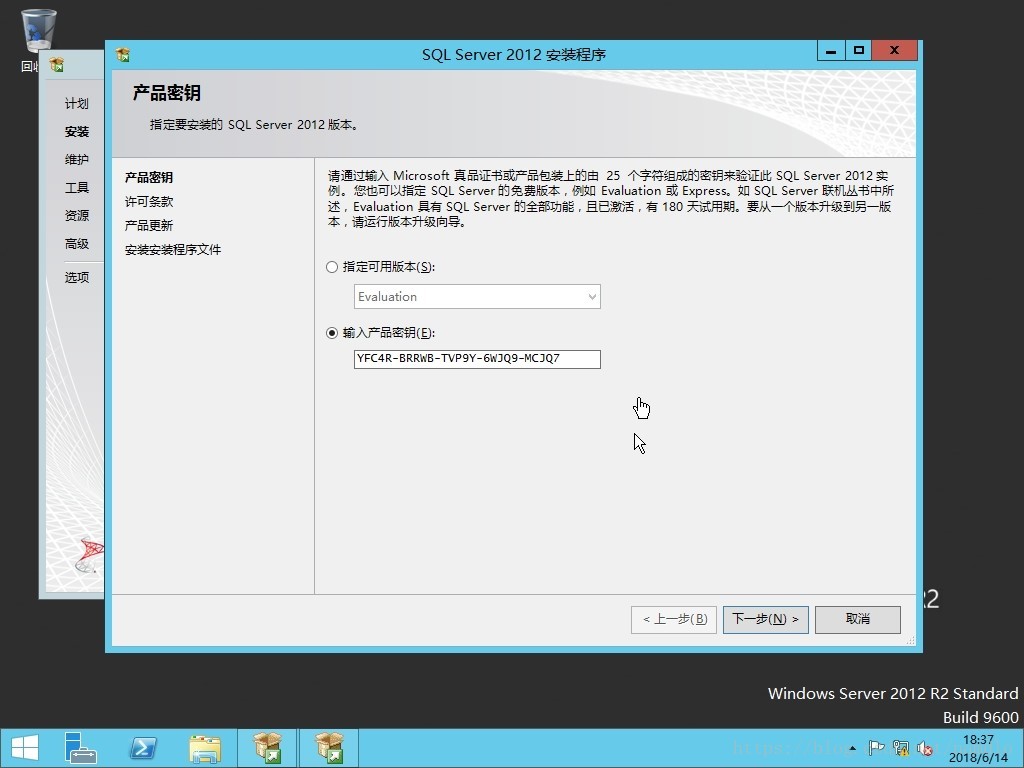This screenshot has width=1024, height=768.
Task: Open File Explorer from the taskbar
Action: (205, 748)
